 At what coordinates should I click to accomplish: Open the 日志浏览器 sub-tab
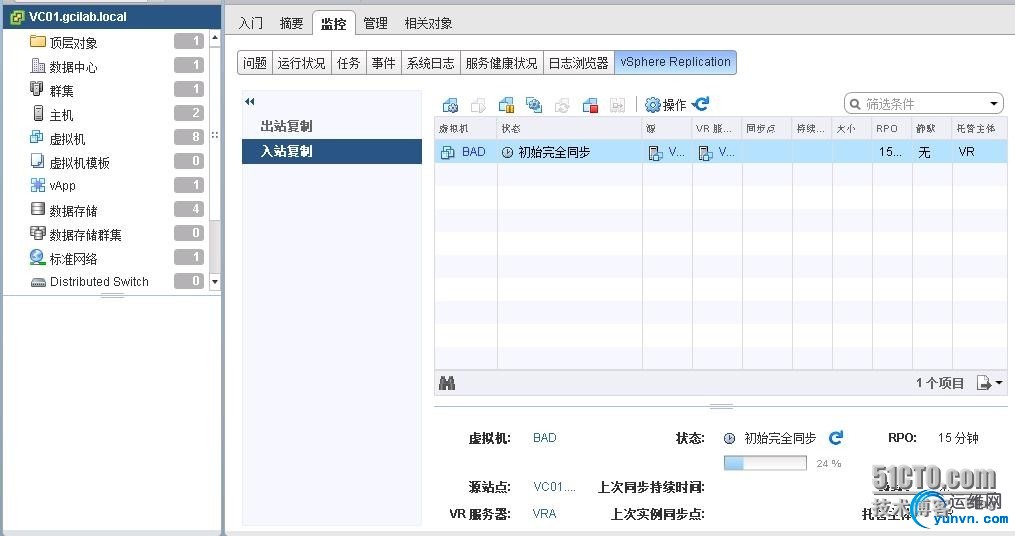tap(579, 63)
